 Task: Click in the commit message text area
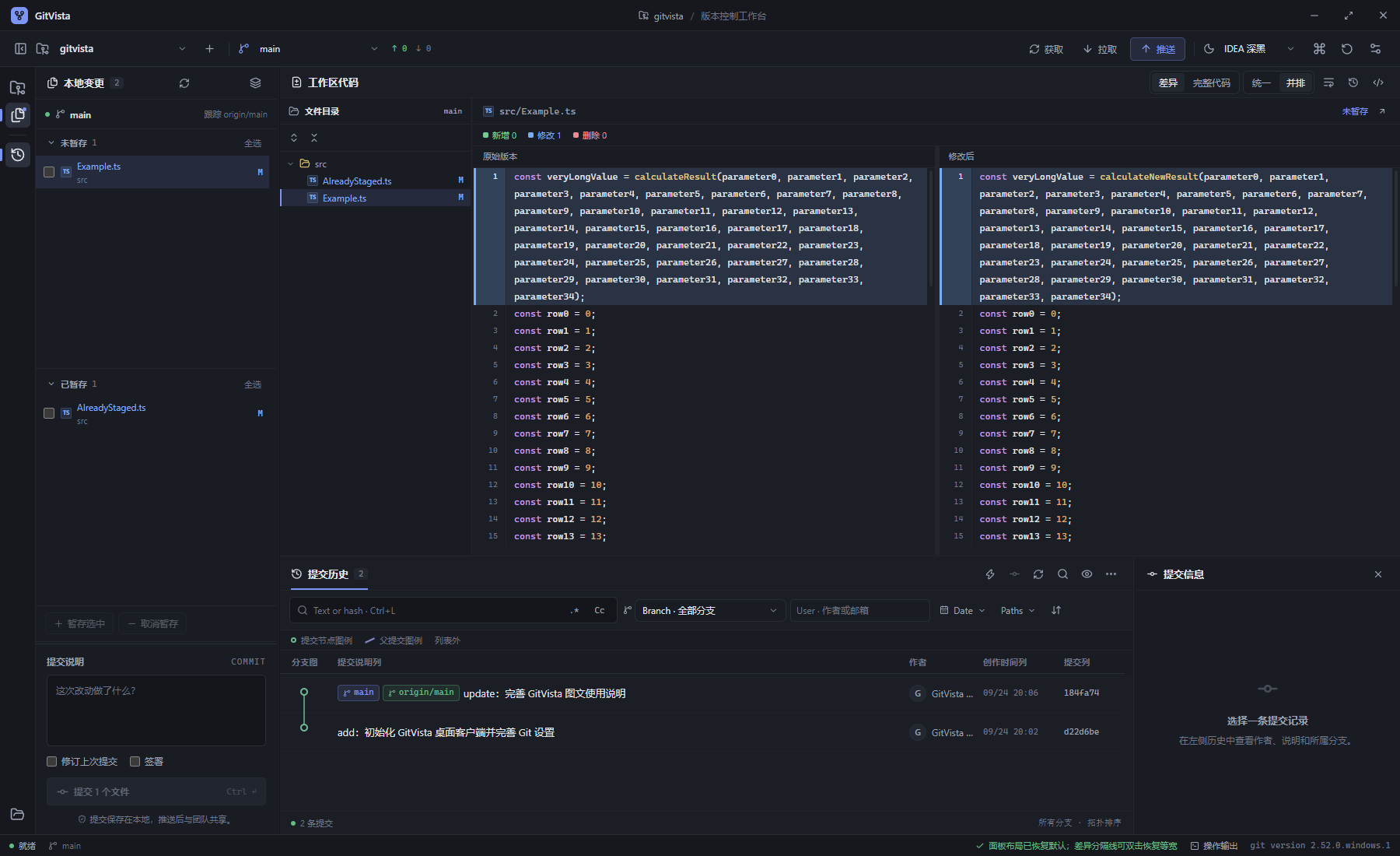(156, 710)
